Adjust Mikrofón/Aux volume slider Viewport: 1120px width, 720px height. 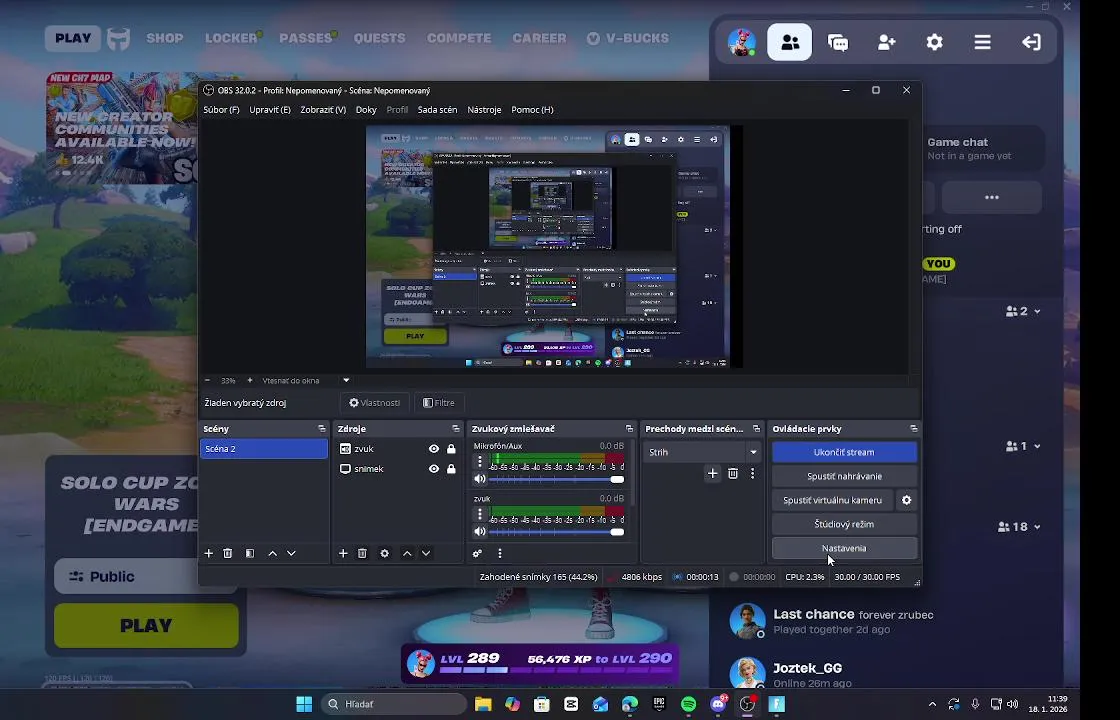click(x=556, y=479)
